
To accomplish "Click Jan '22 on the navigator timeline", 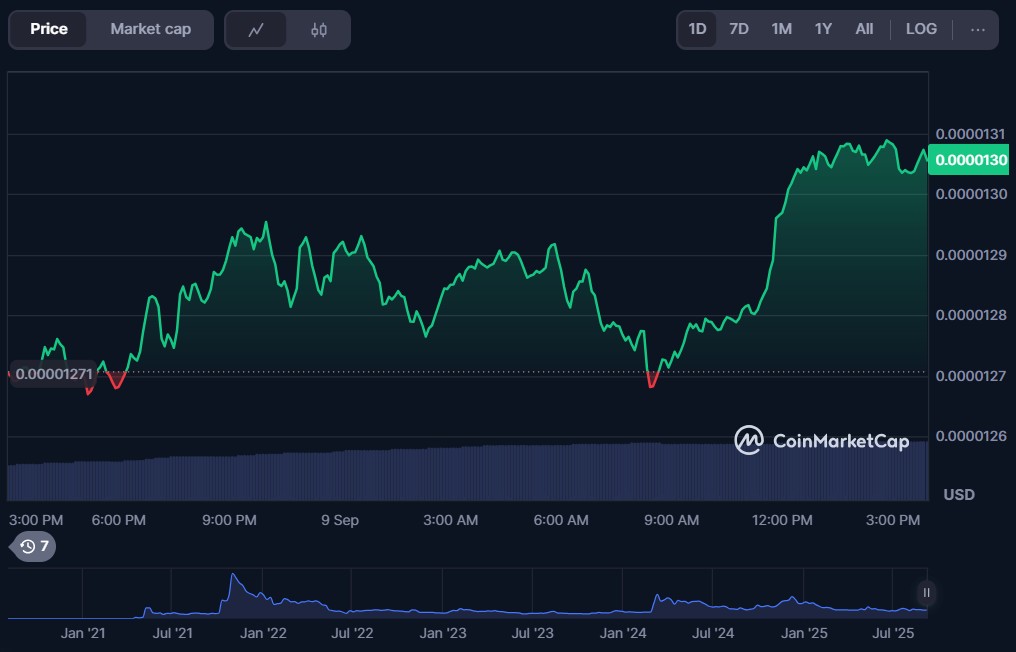I will (x=263, y=633).
